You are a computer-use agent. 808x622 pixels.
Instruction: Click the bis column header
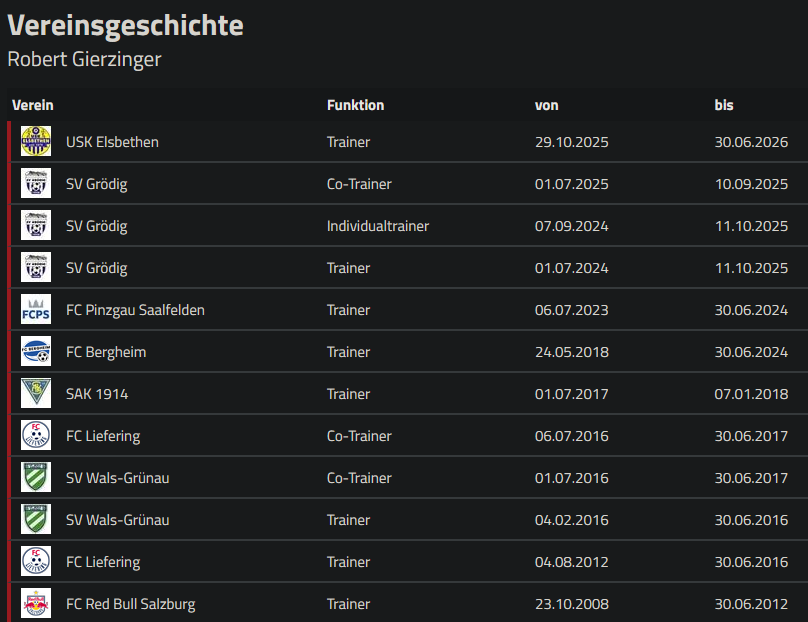pyautogui.click(x=724, y=105)
